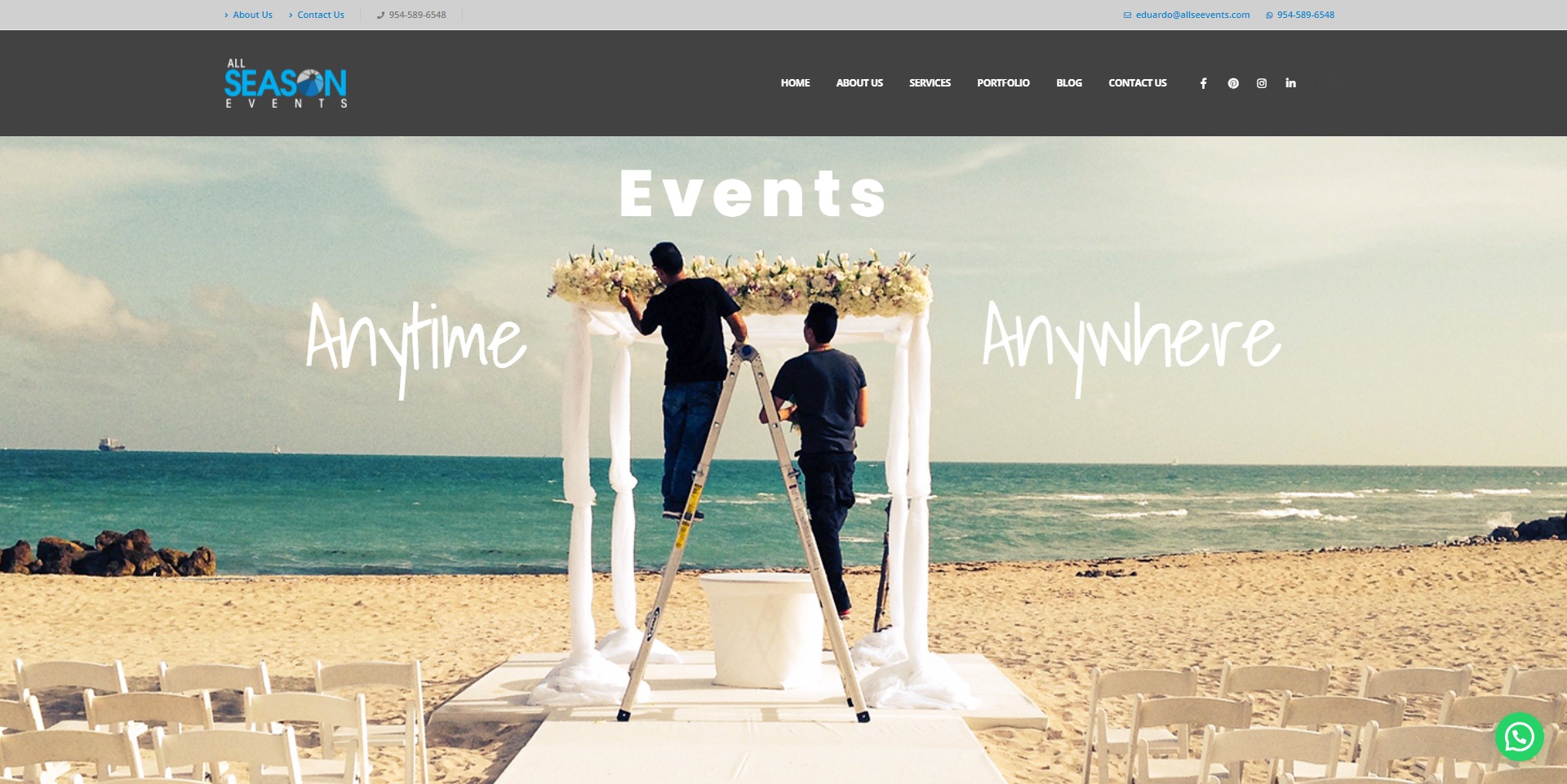Go to the Home menu item

coord(795,83)
